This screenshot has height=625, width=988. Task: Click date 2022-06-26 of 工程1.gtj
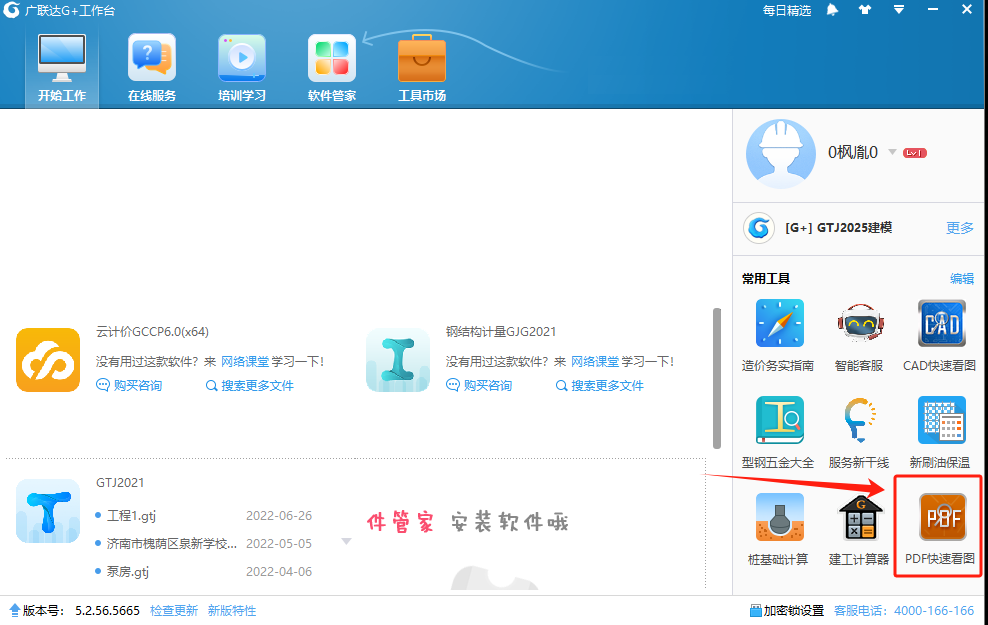click(279, 516)
